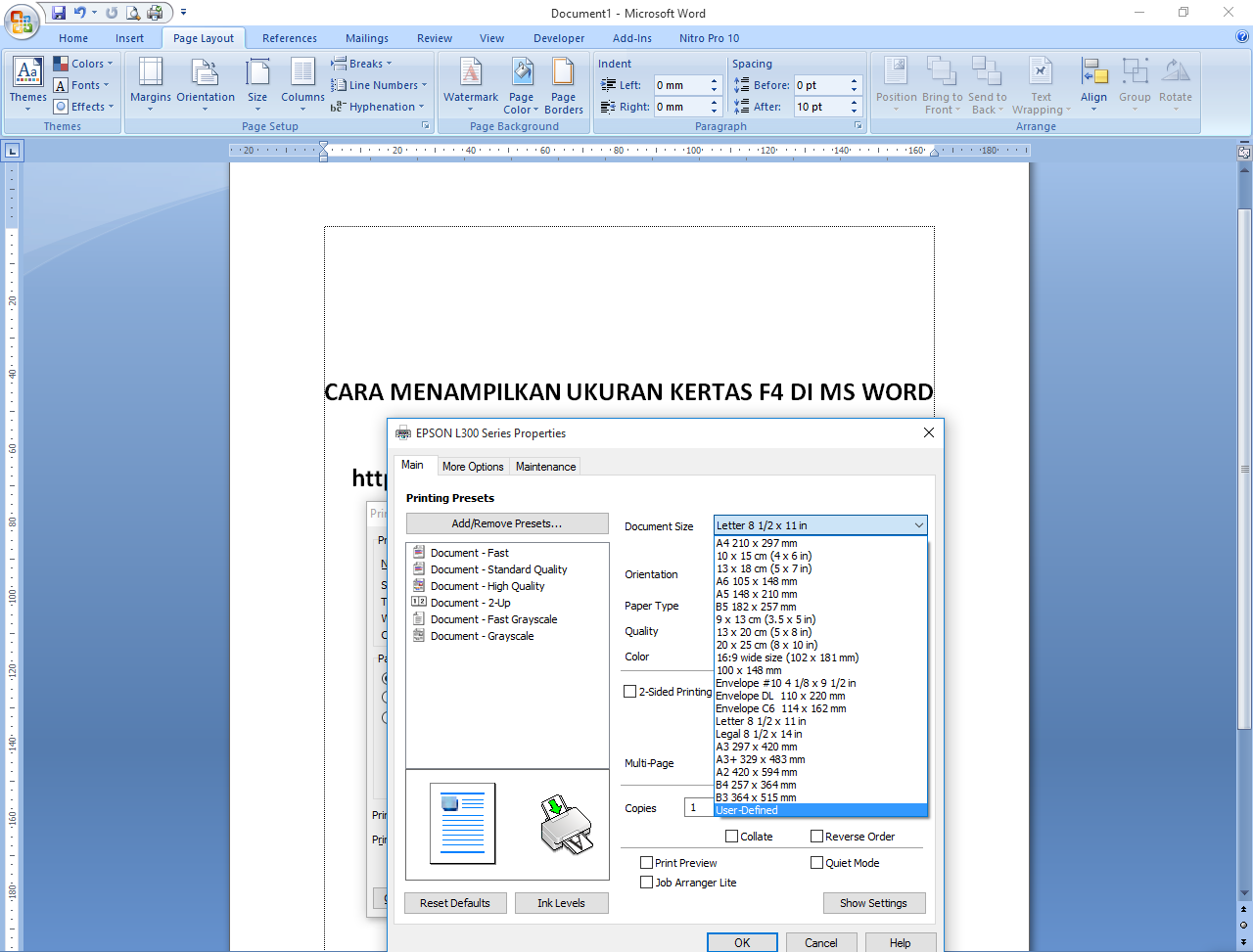Click Reset Defaults button
The width and height of the screenshot is (1253, 952).
point(455,903)
